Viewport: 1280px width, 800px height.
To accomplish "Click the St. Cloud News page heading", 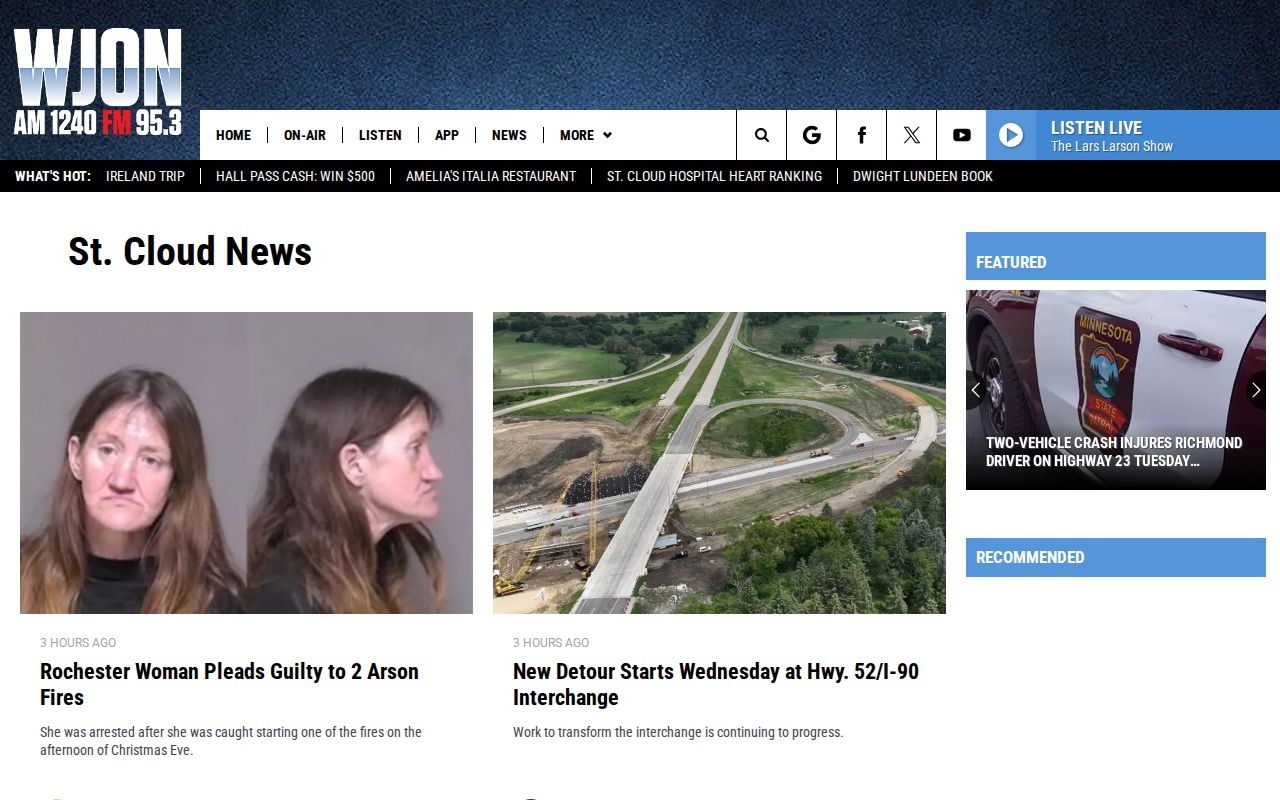I will coord(190,251).
